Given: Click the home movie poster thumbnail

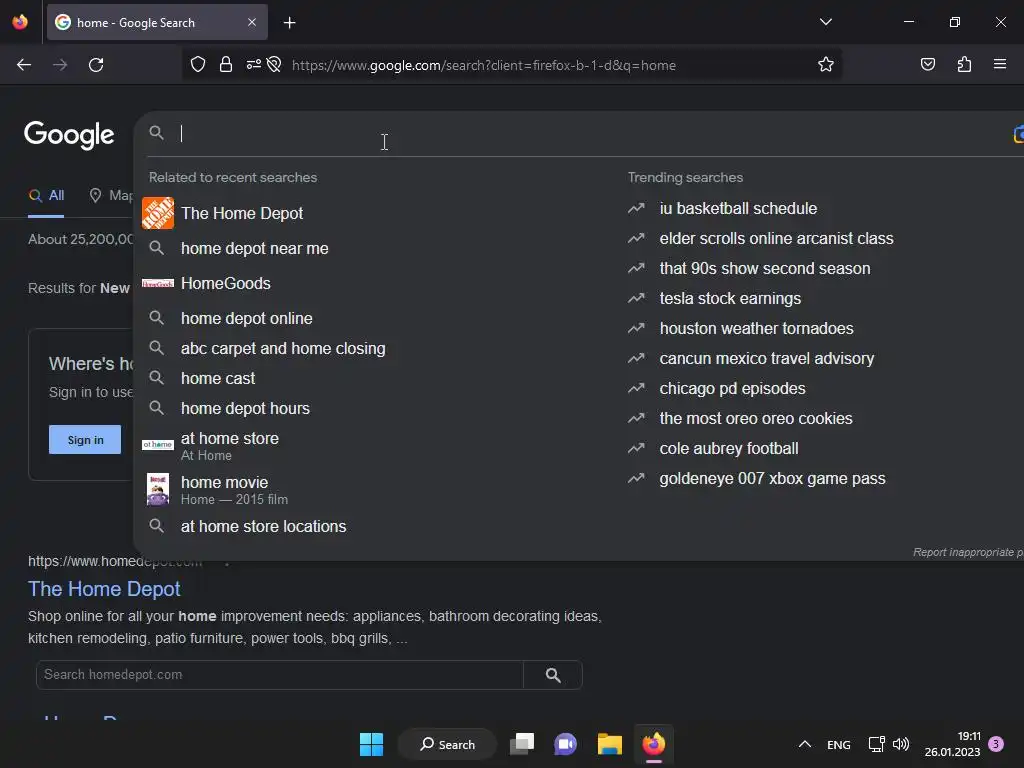Looking at the screenshot, I should (x=158, y=489).
